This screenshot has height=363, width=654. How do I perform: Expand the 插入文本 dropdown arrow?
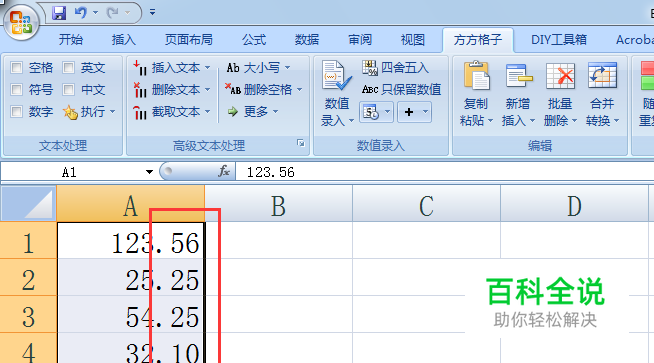(207, 67)
